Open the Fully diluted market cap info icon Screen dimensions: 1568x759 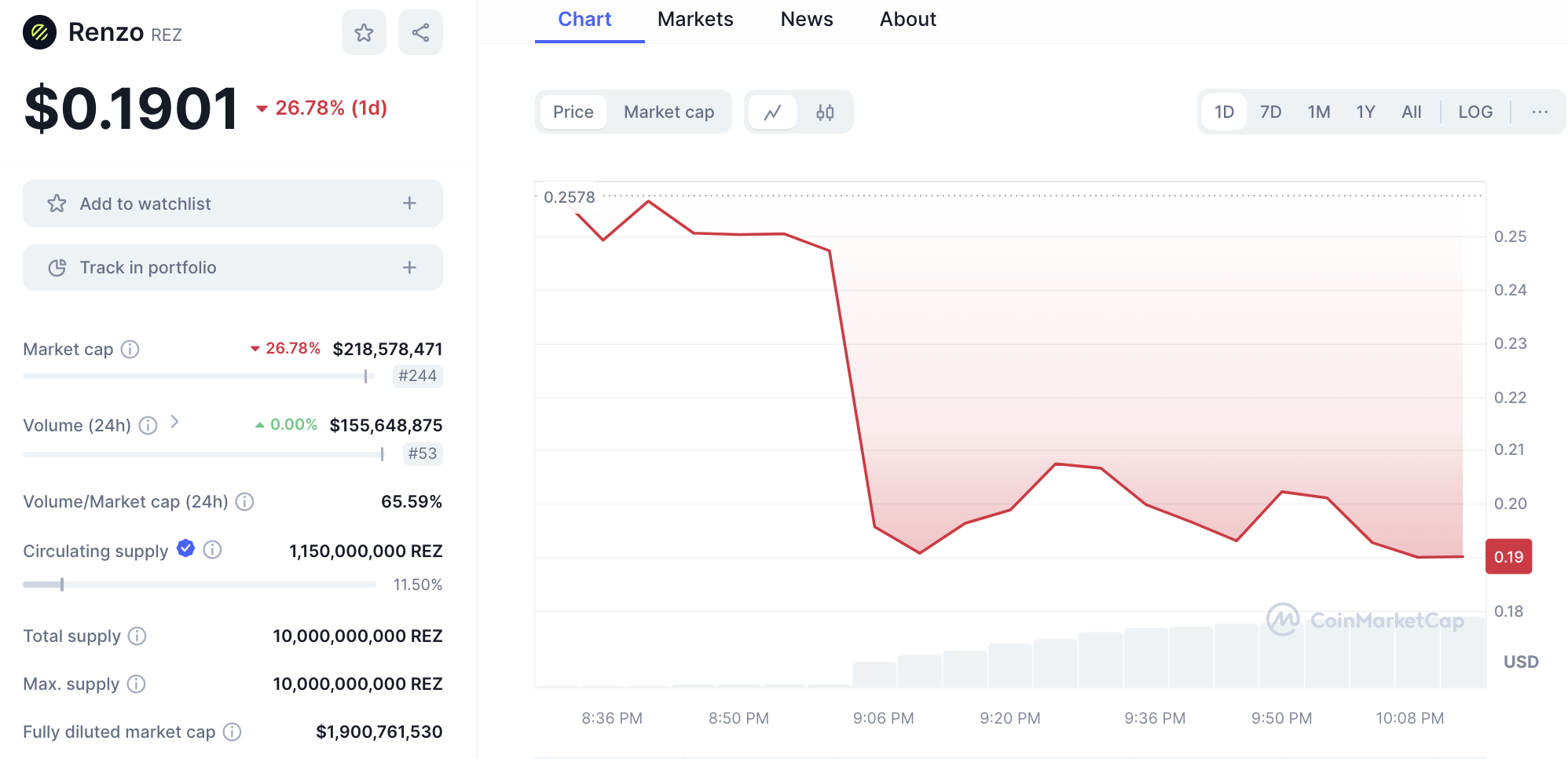pyautogui.click(x=232, y=731)
